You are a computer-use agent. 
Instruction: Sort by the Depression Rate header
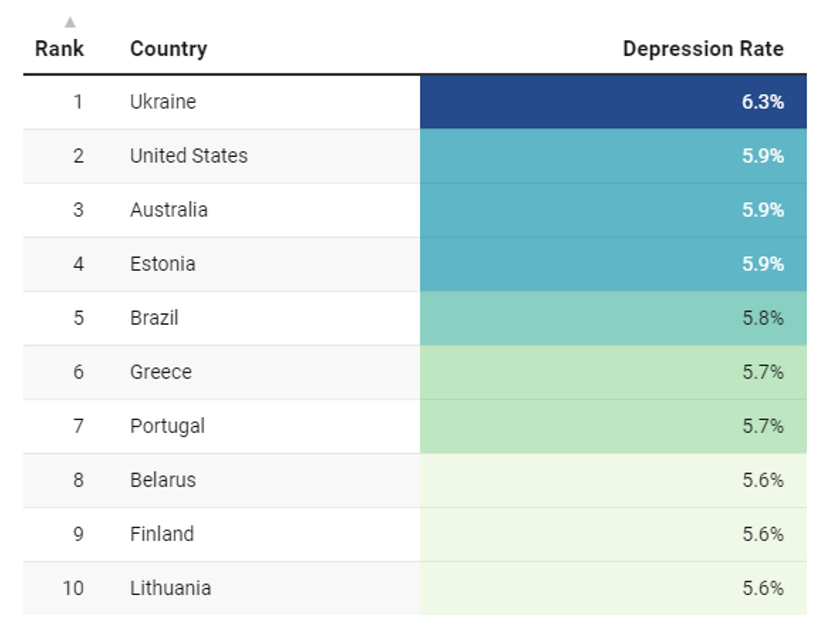pos(703,49)
